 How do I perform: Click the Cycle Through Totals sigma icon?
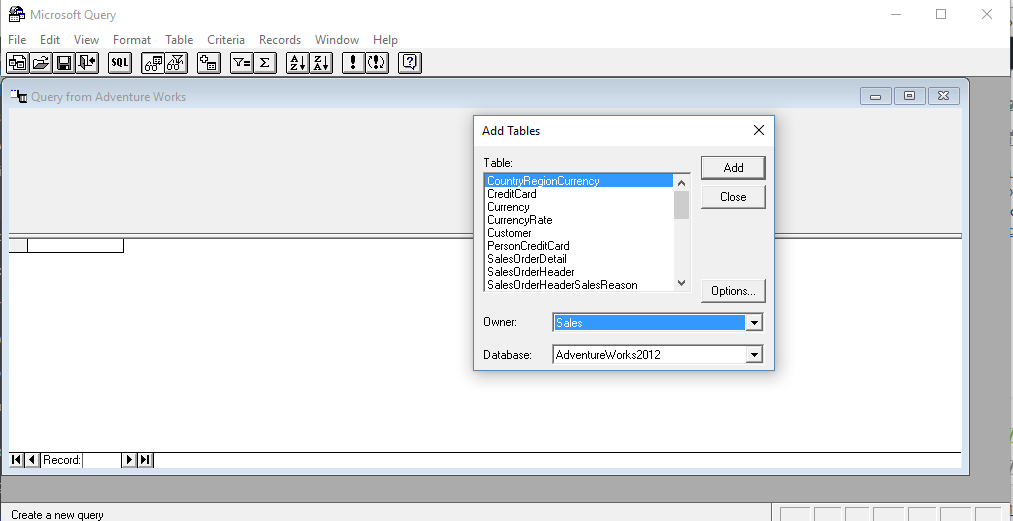[x=265, y=63]
